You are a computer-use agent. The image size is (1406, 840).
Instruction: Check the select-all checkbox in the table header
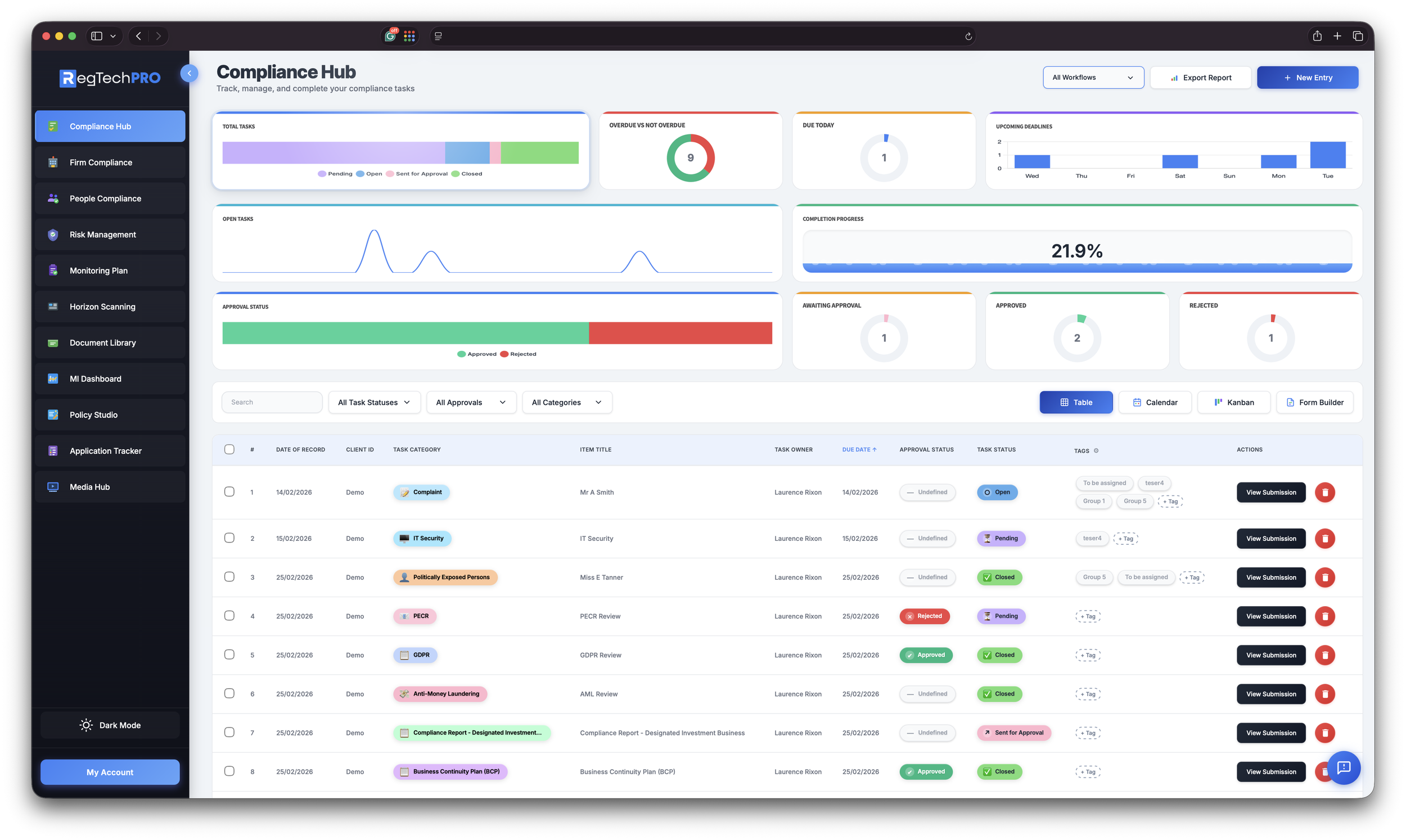tap(230, 449)
